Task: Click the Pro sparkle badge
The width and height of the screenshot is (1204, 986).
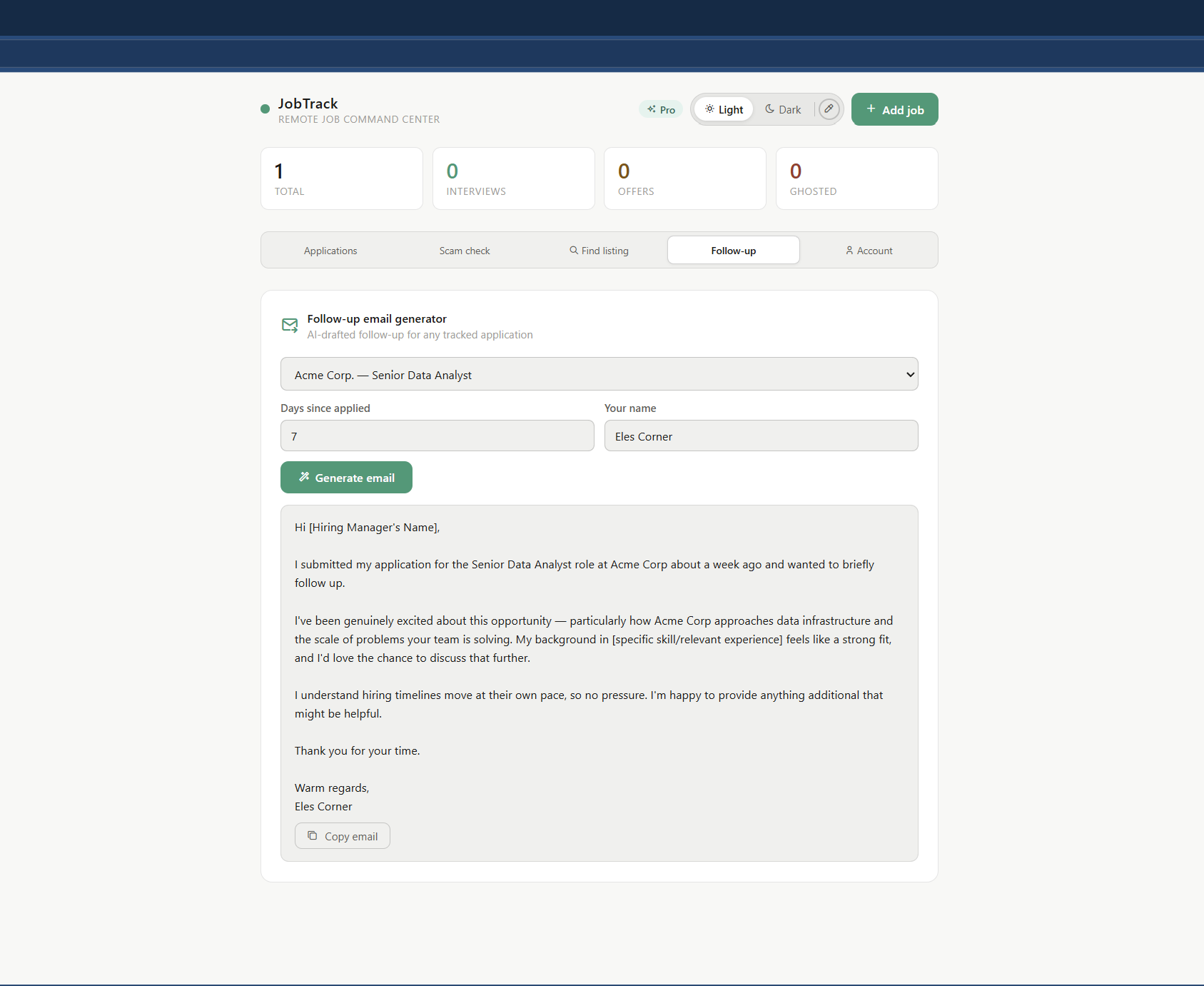Action: pyautogui.click(x=661, y=109)
